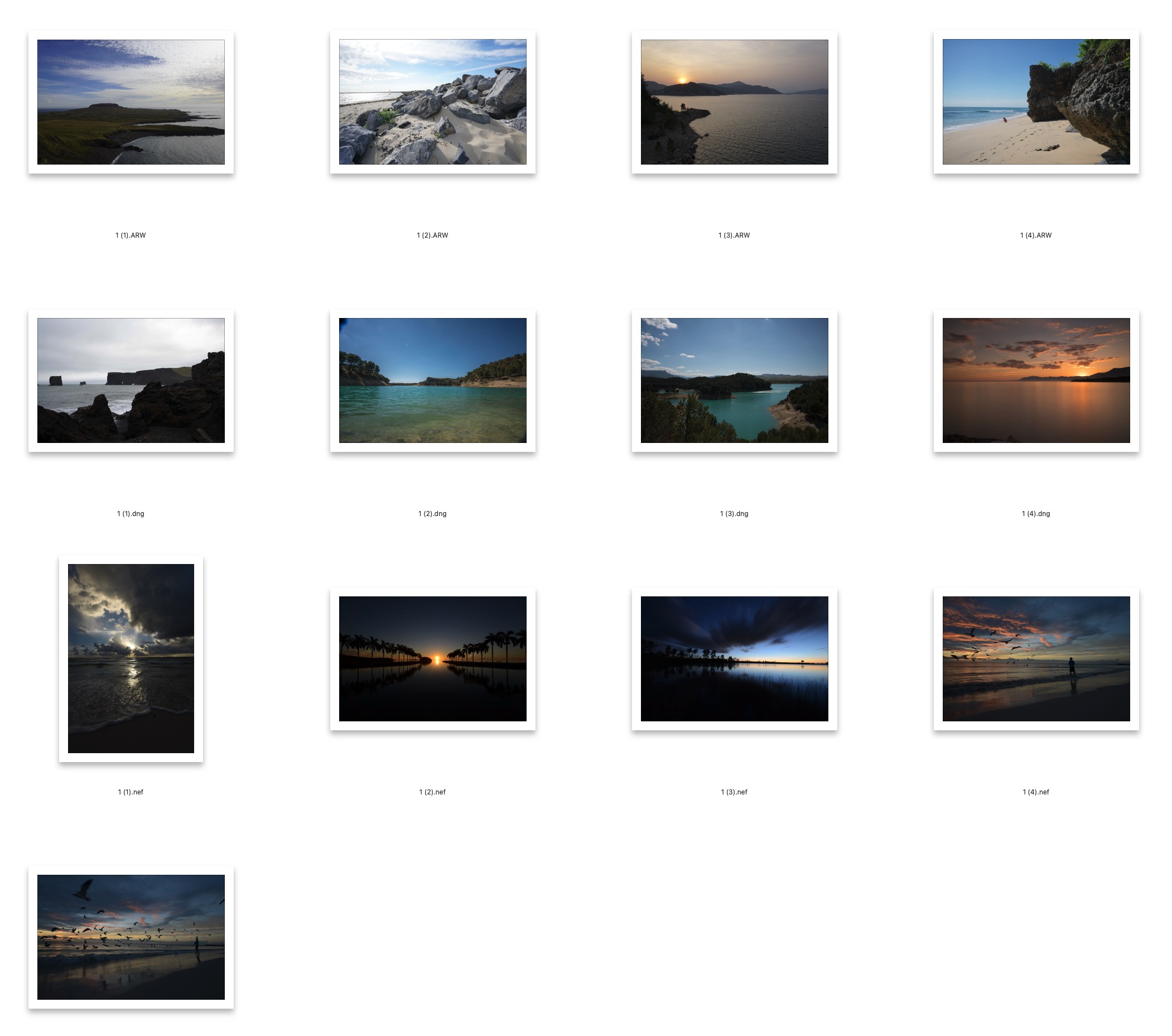Click the file name label 1 (3).dng
This screenshot has width=1172, height=1036.
coord(734,514)
